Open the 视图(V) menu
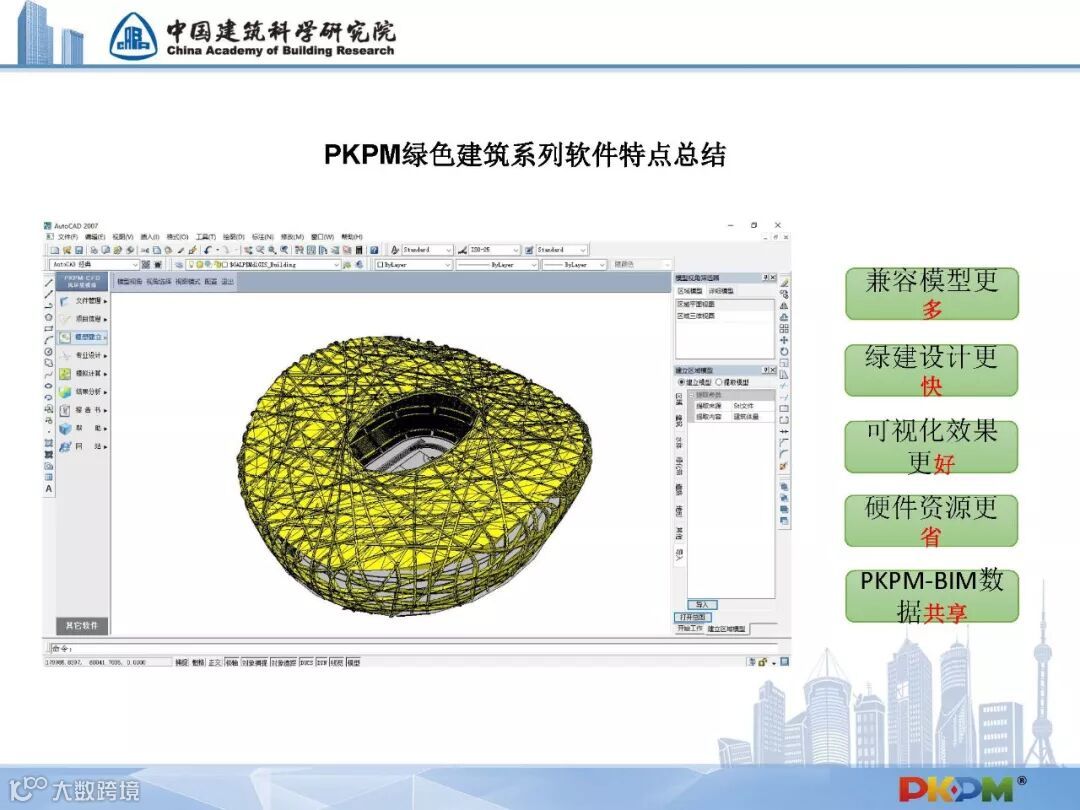The width and height of the screenshot is (1080, 810). pyautogui.click(x=123, y=237)
